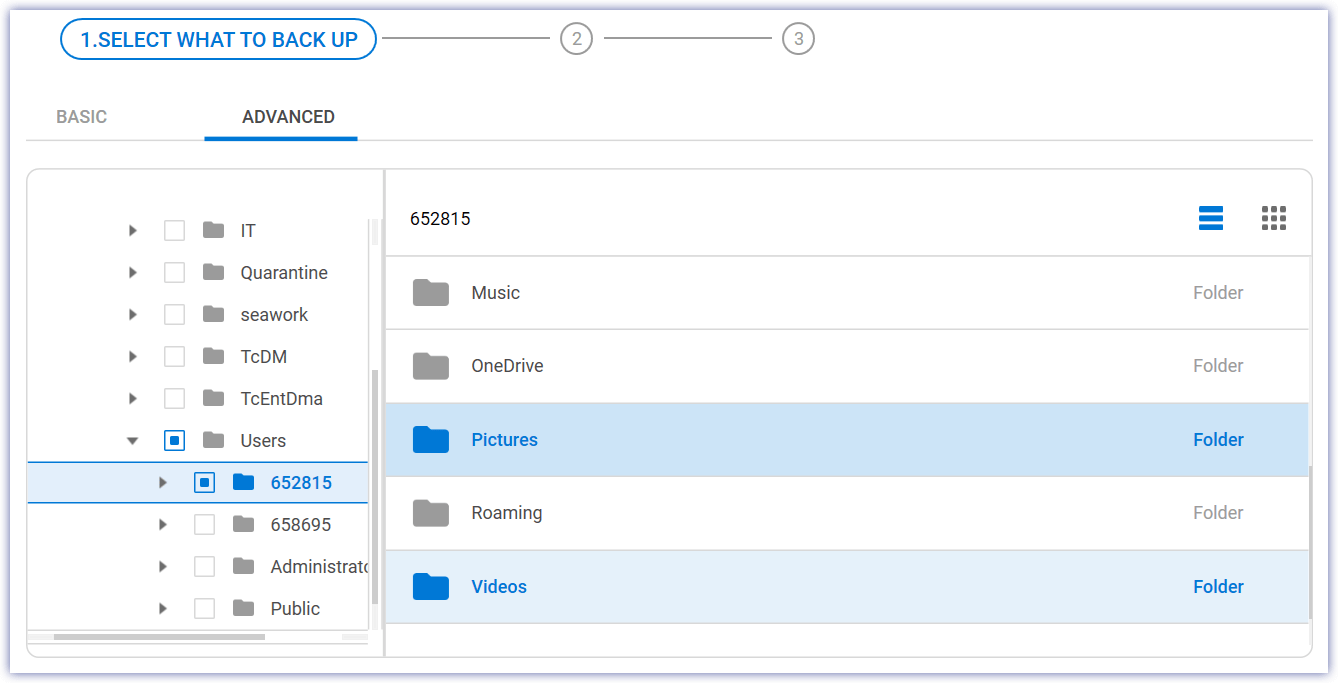Image resolution: width=1338 pixels, height=683 pixels.
Task: Collapse the Users tree node
Action: click(133, 440)
